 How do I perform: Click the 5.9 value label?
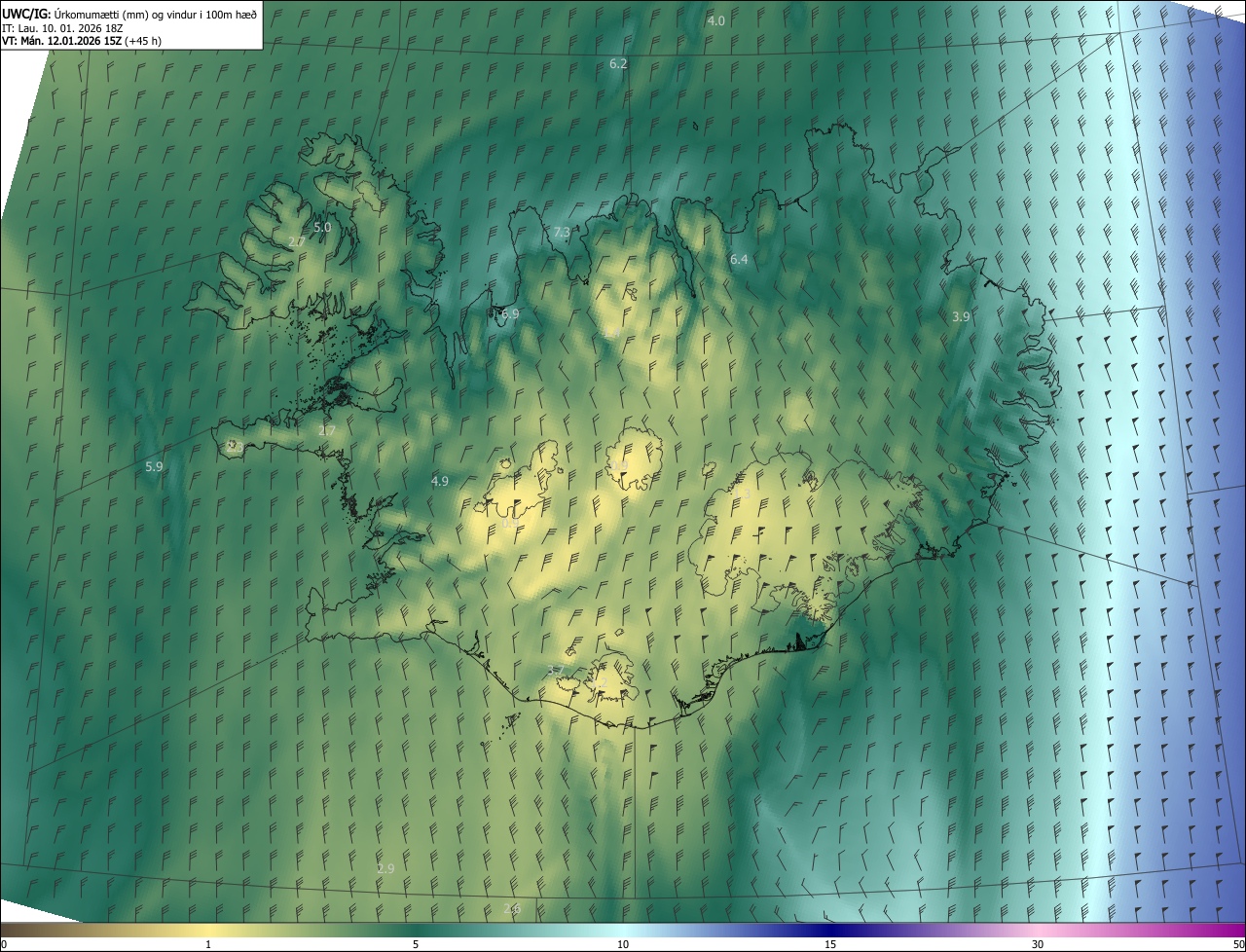154,467
